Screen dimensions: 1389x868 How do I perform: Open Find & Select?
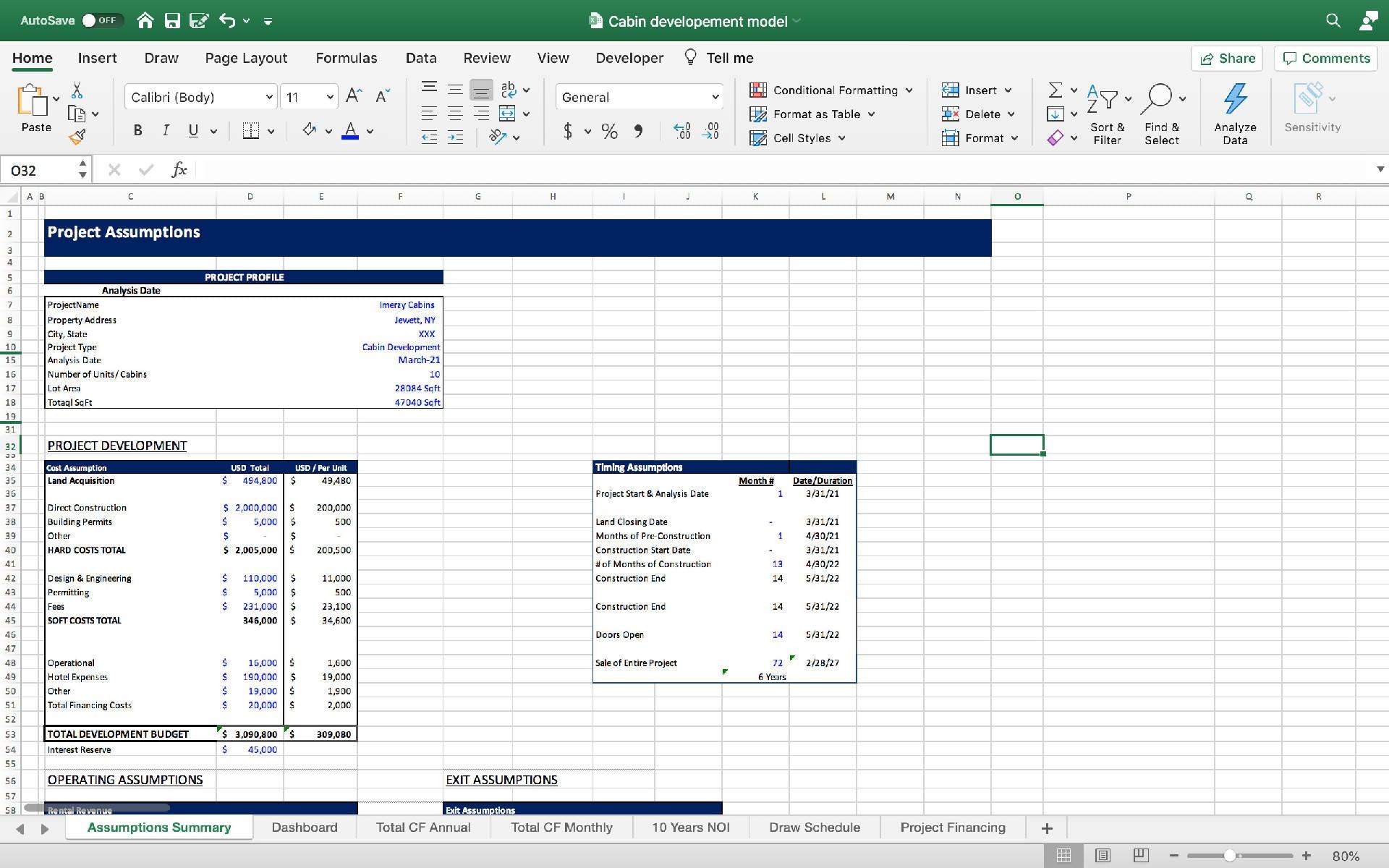1162,113
